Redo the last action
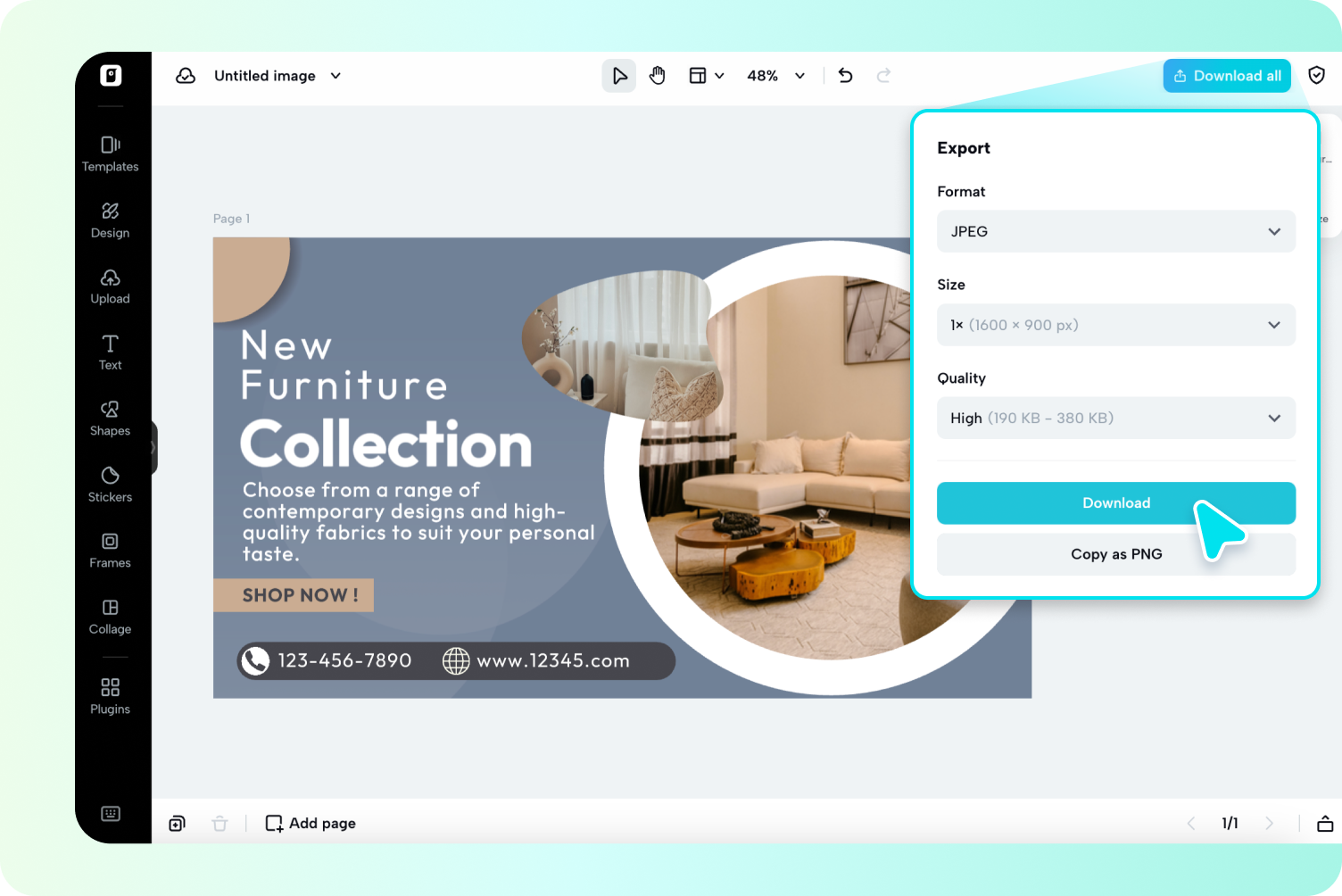The width and height of the screenshot is (1342, 896). pos(883,76)
